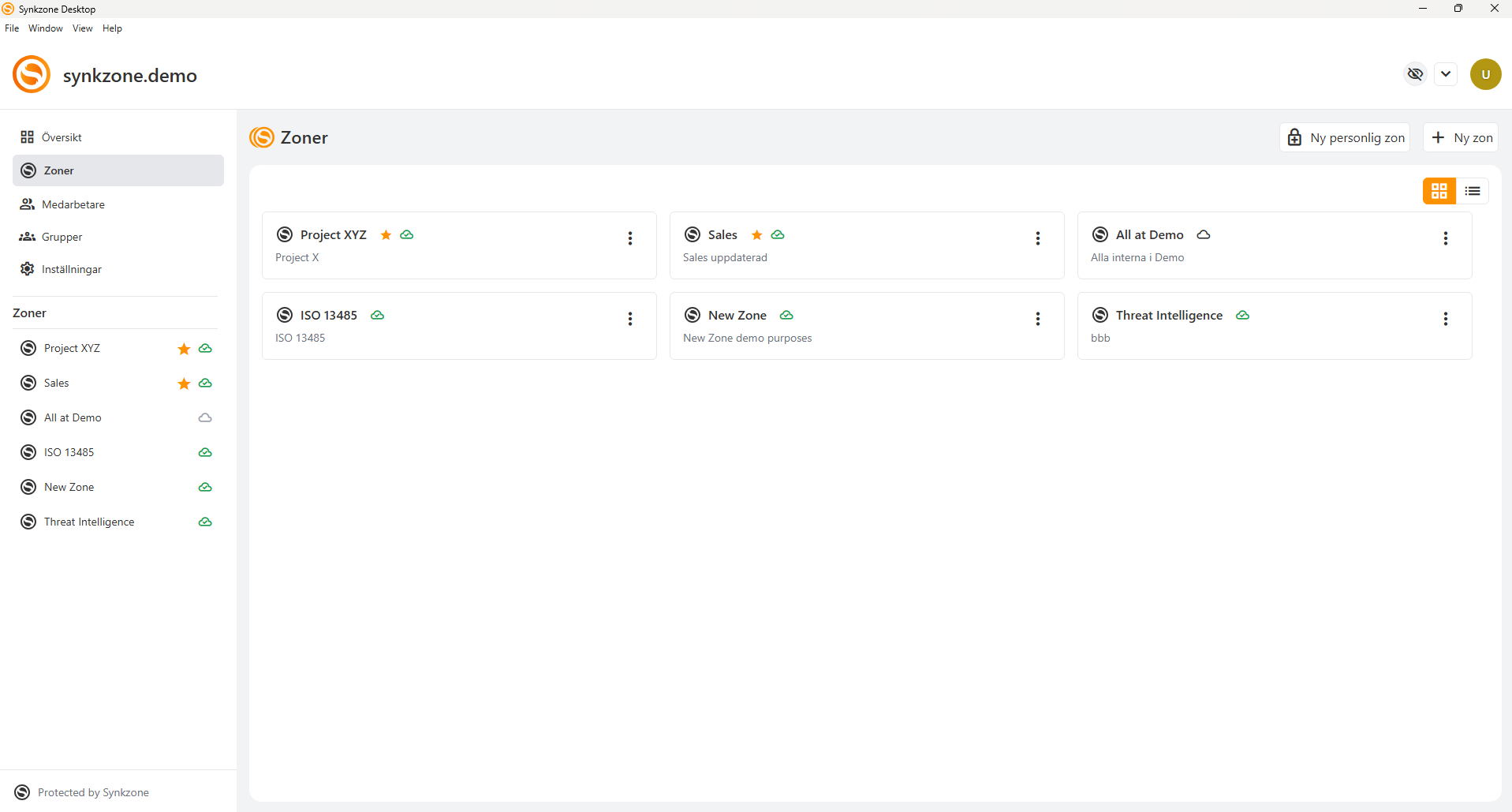Create a new personal zone
Viewport: 1512px width, 812px height.
click(1346, 137)
